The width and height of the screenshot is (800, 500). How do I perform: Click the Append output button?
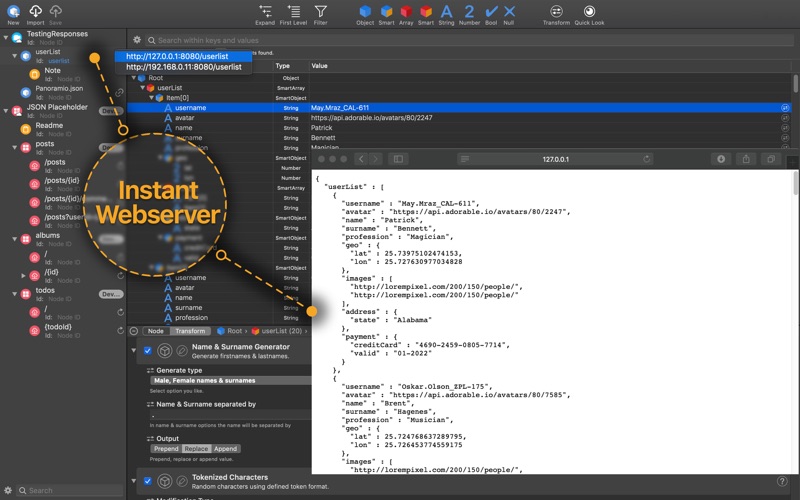click(226, 448)
